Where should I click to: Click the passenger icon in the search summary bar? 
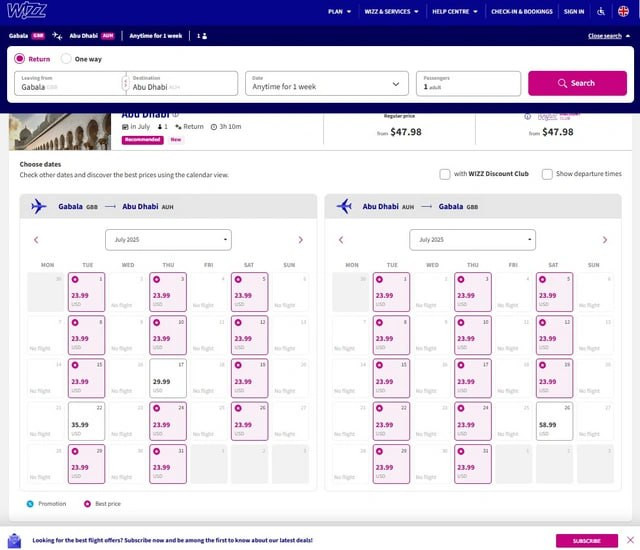204,36
